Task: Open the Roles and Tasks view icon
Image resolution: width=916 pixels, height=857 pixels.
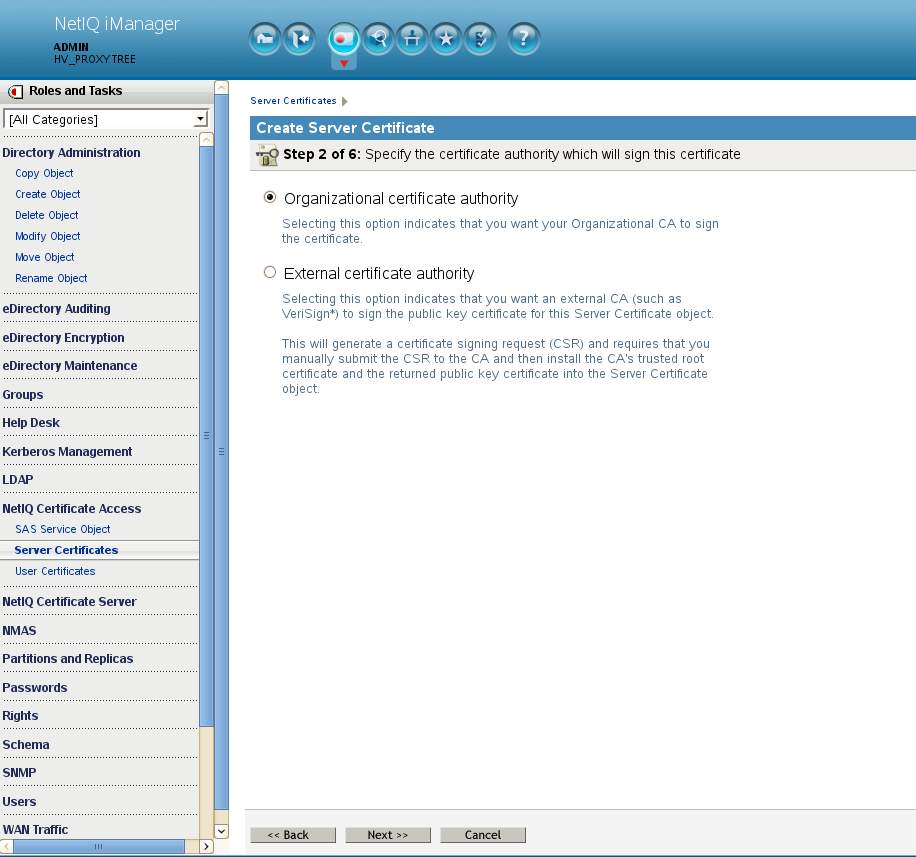Action: coord(344,39)
